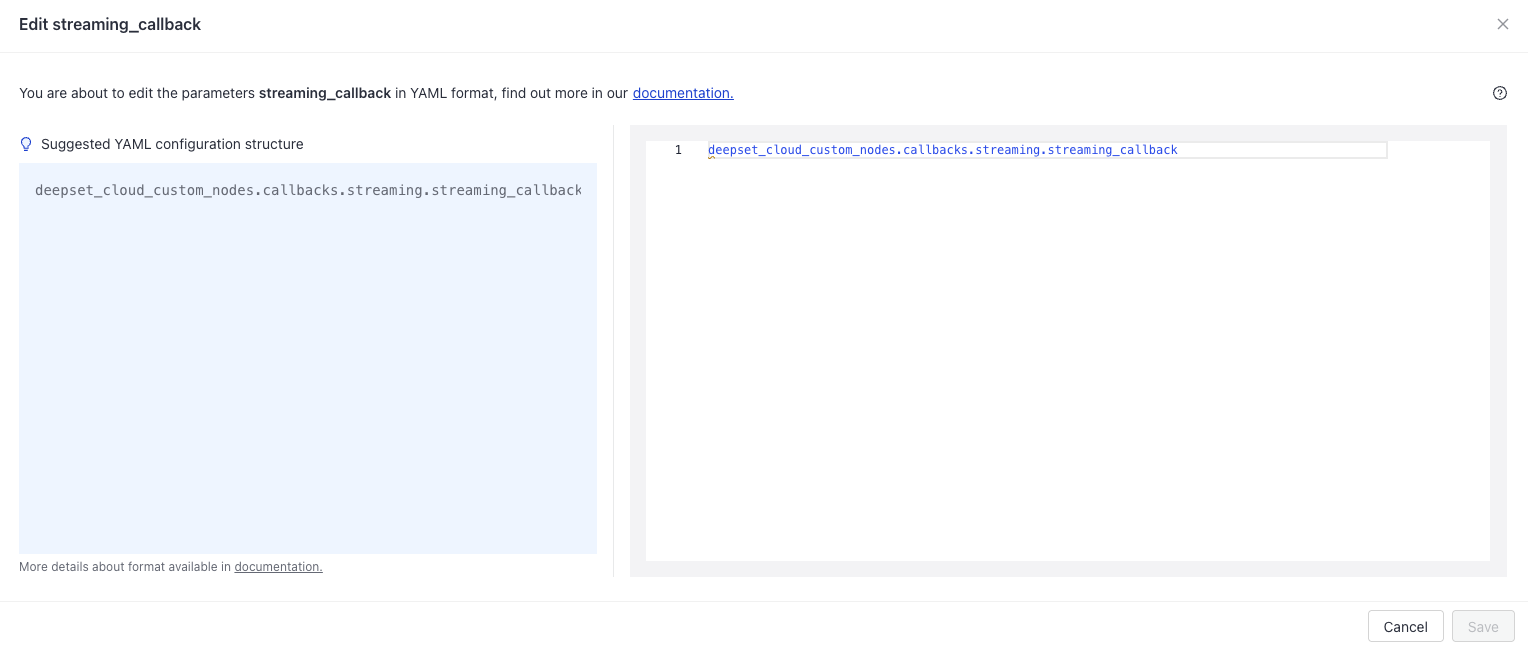
Task: Click the Edit streaming_callback dialog title
Action: pos(109,24)
